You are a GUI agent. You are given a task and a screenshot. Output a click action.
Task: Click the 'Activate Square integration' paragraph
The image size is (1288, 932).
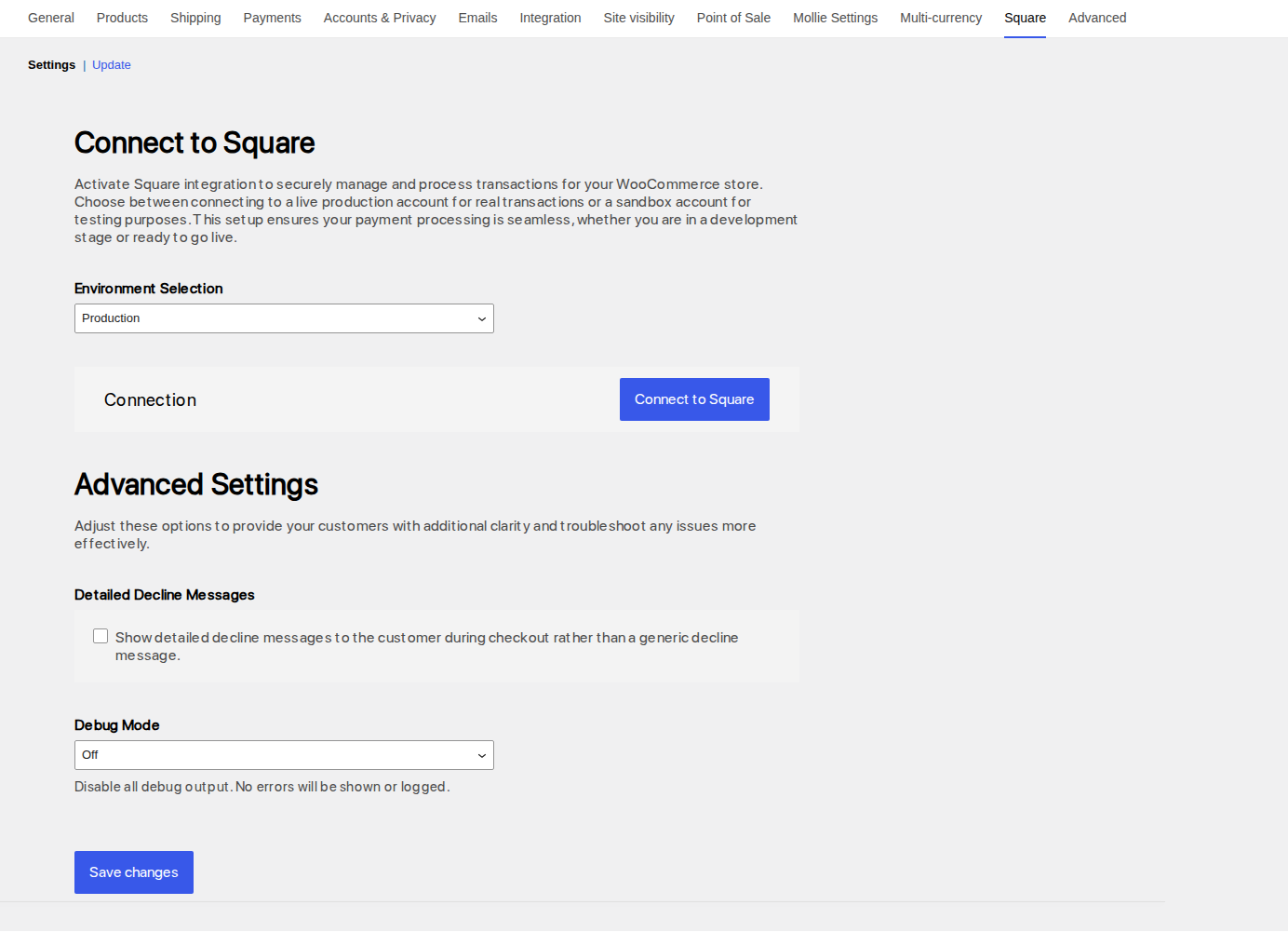pyautogui.click(x=436, y=210)
